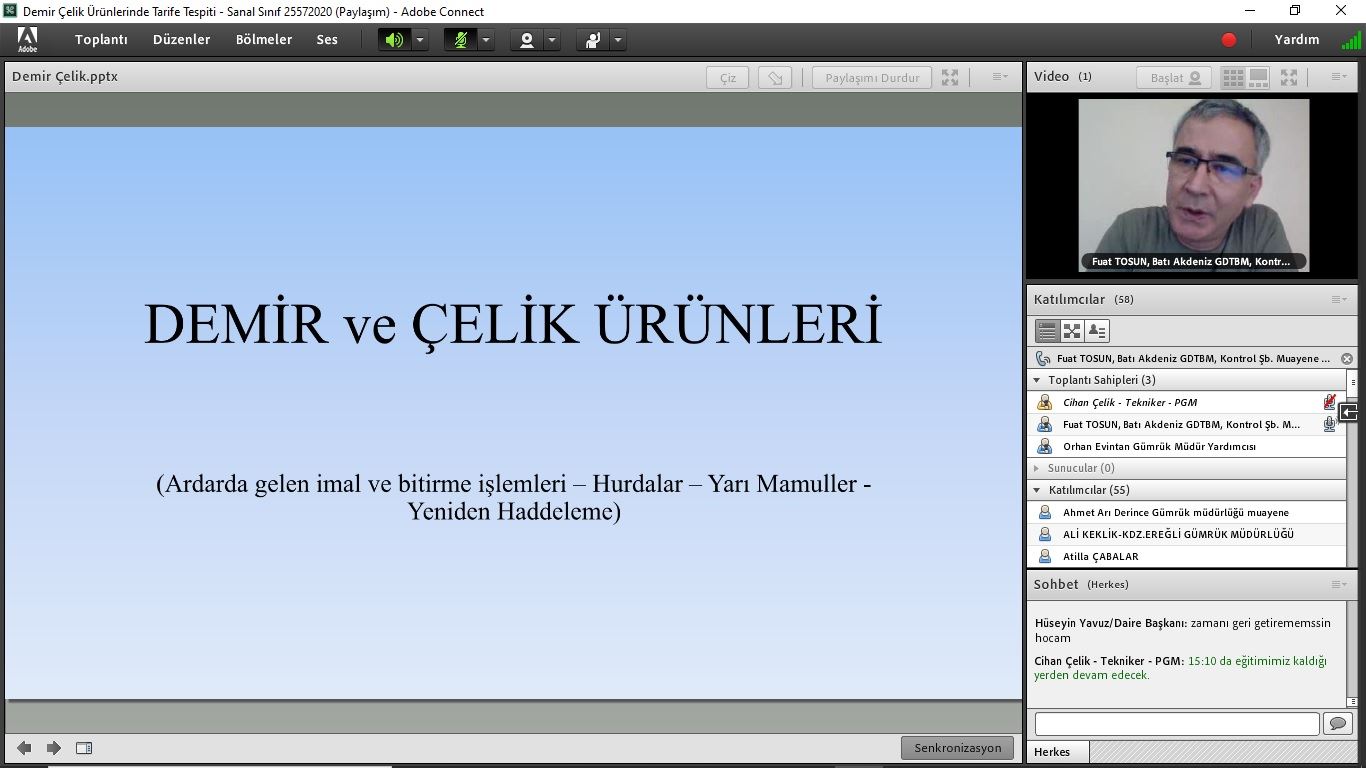1366x768 pixels.
Task: Switch video pod to grid layout
Action: click(1233, 77)
